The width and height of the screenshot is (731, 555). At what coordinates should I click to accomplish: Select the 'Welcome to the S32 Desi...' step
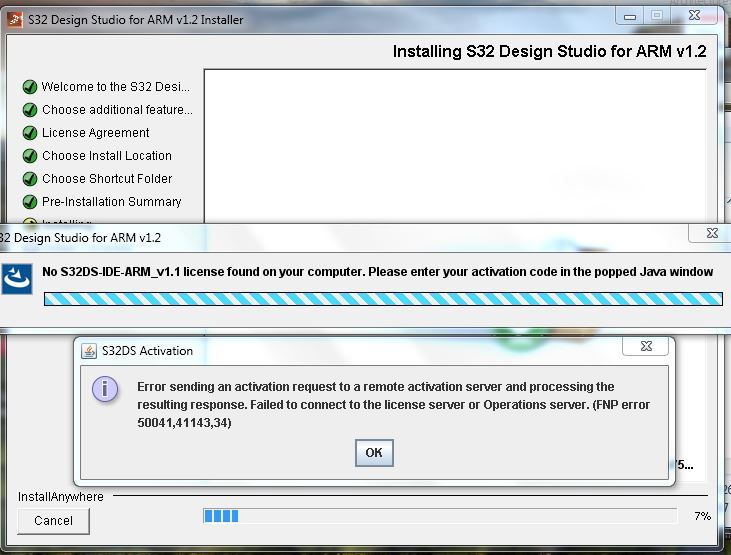tap(116, 87)
